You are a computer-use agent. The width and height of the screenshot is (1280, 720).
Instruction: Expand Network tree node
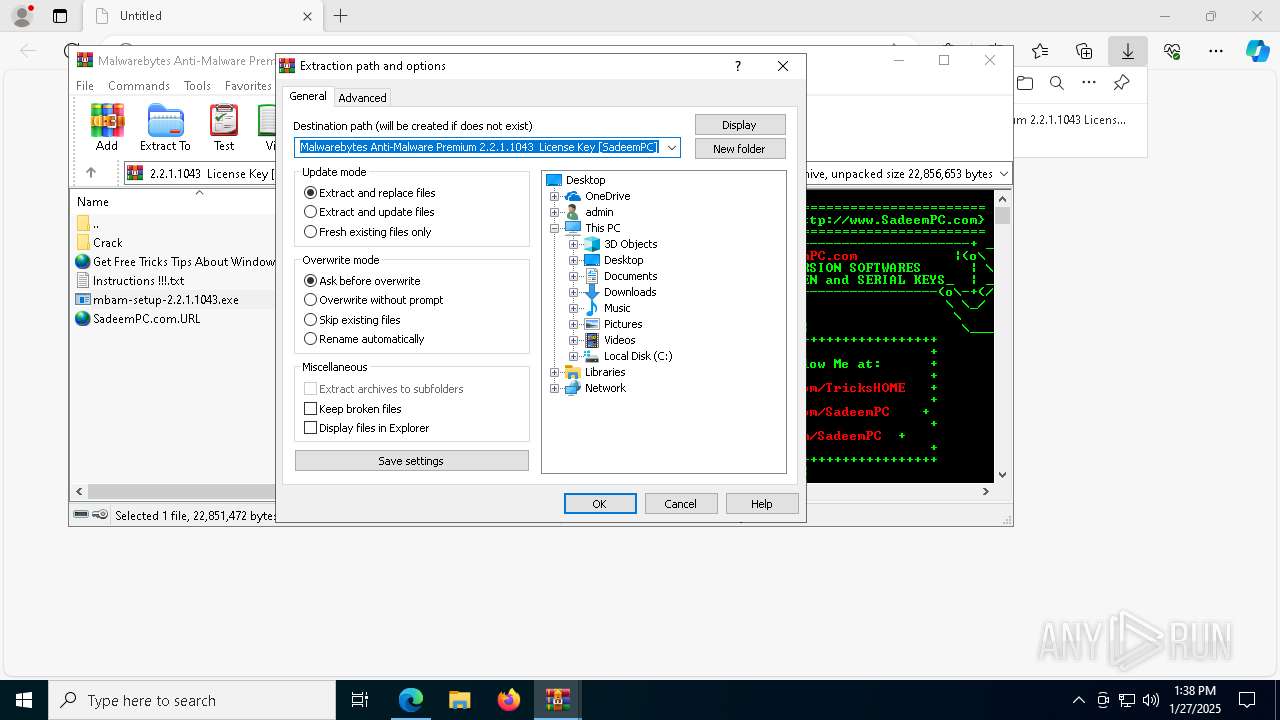pyautogui.click(x=555, y=388)
